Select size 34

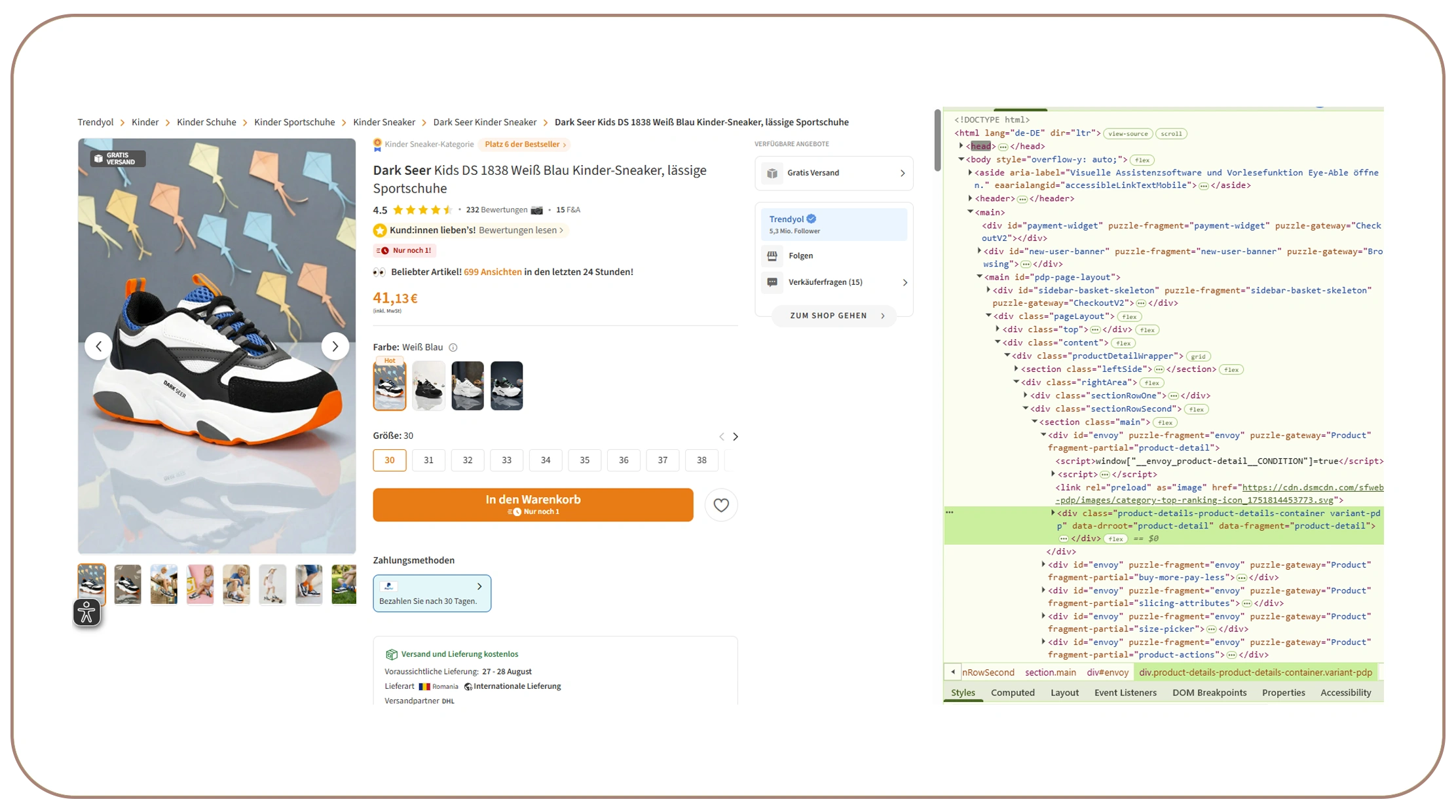point(546,460)
